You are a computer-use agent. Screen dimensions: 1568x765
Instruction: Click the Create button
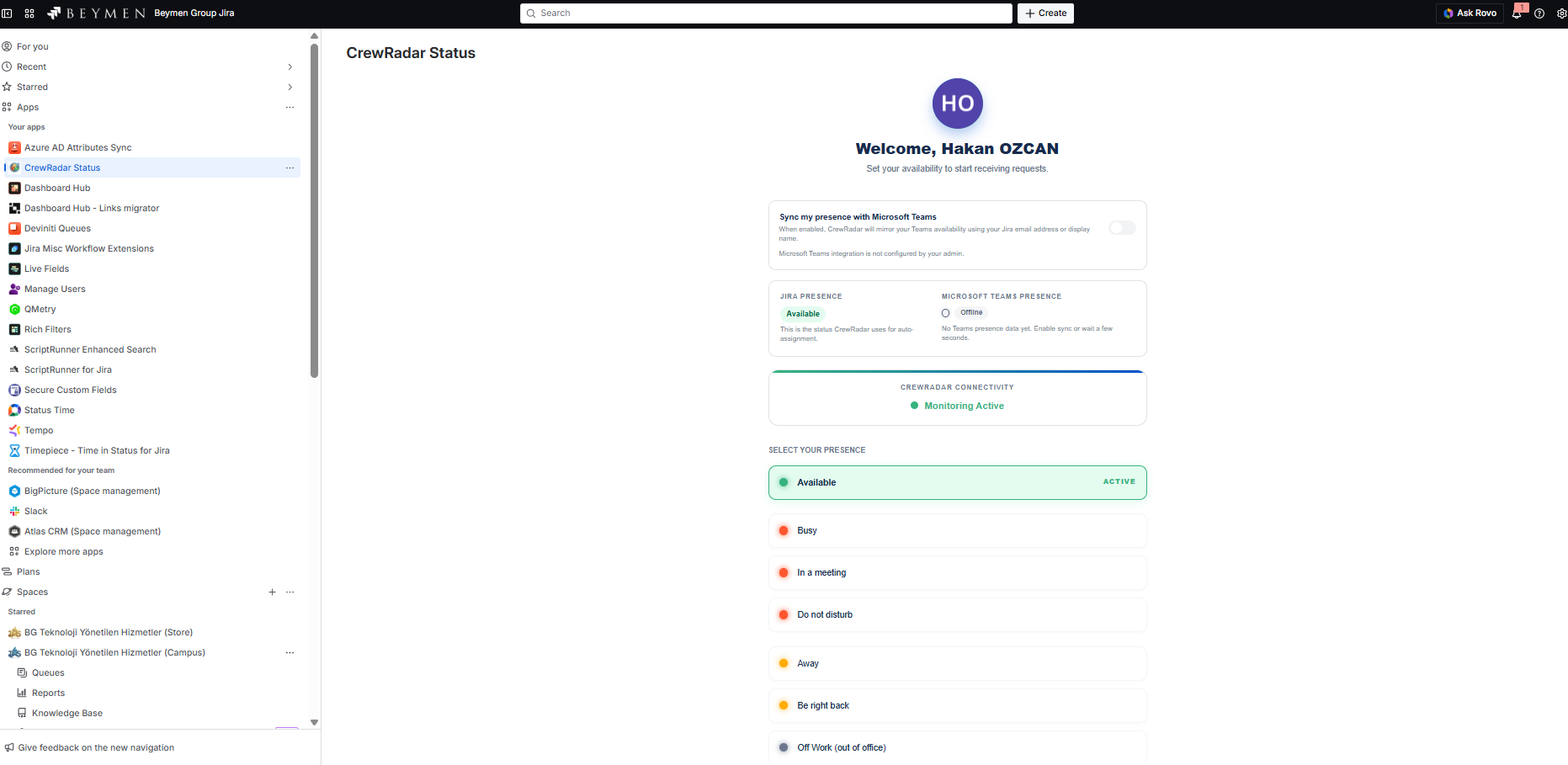(1045, 13)
